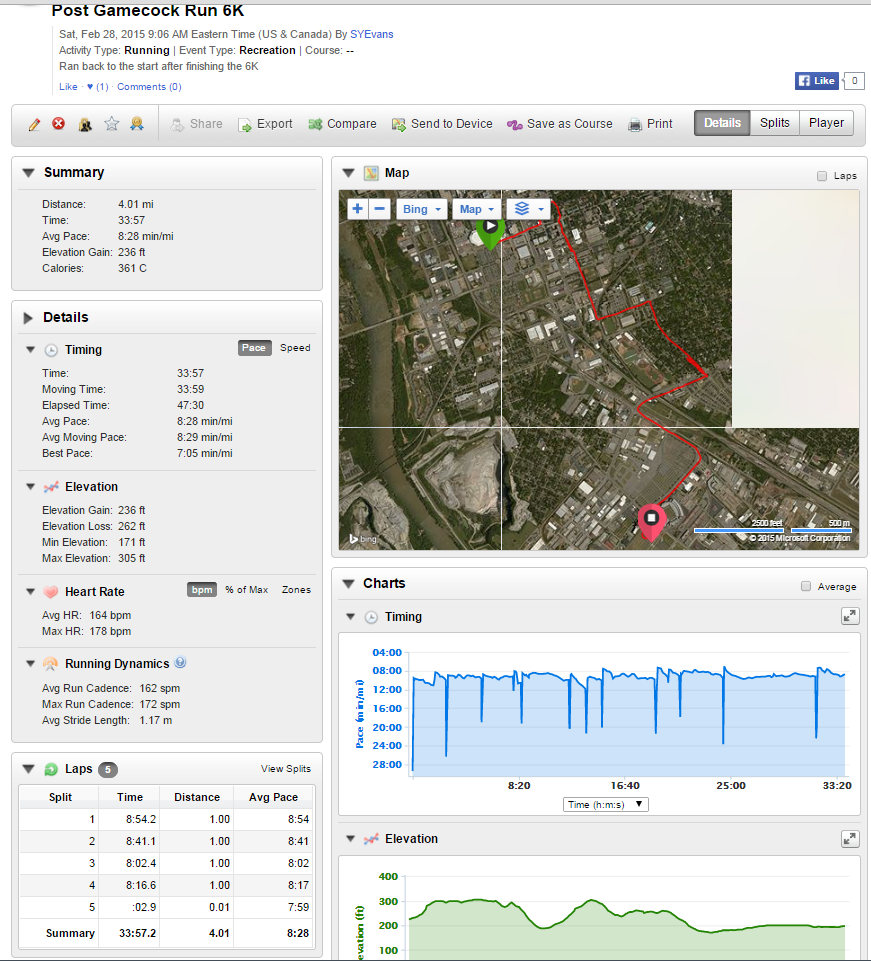Click the Running Dynamics help icon

pos(180,663)
